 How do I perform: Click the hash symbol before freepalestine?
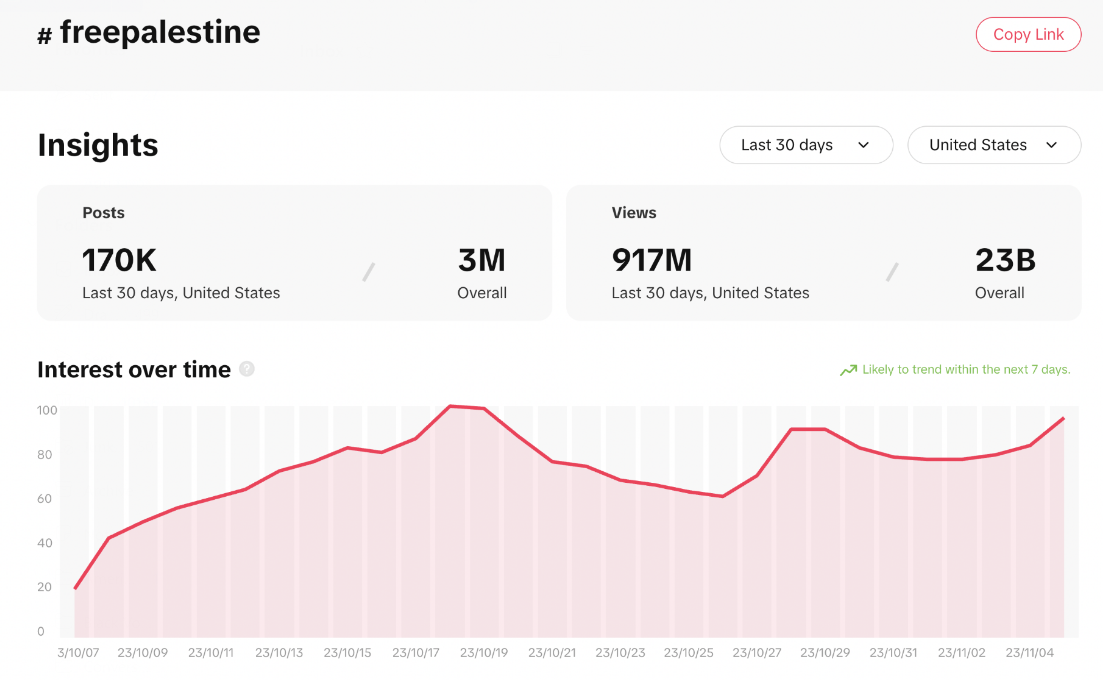tap(44, 36)
